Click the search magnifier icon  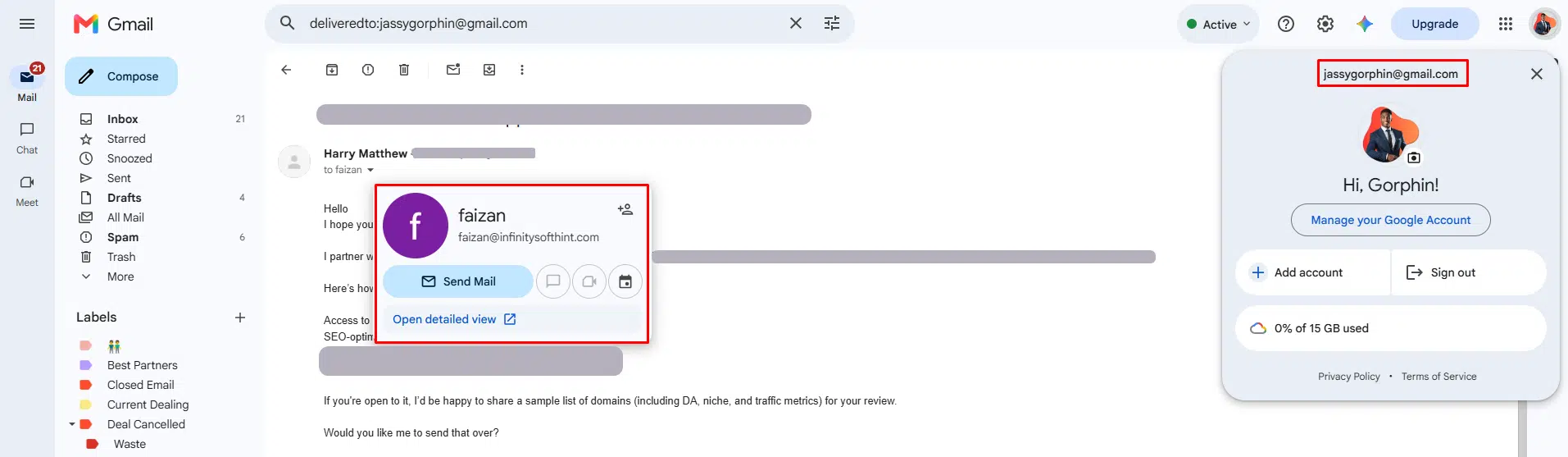(x=288, y=23)
